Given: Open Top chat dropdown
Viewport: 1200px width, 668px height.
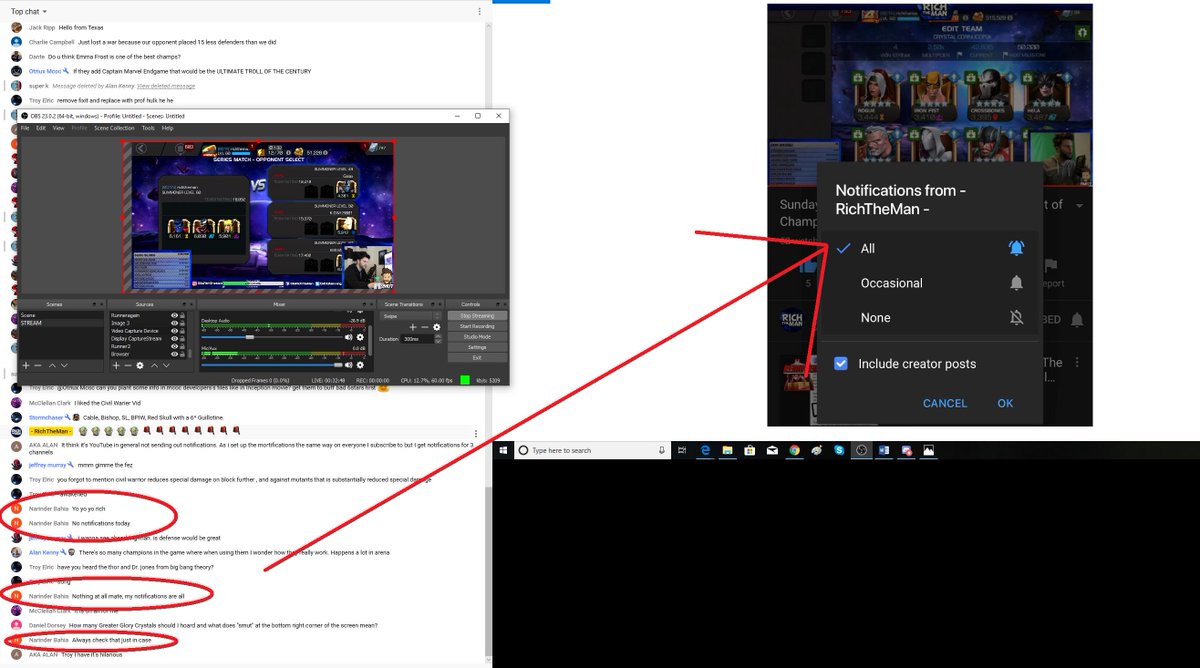Looking at the screenshot, I should 29,11.
